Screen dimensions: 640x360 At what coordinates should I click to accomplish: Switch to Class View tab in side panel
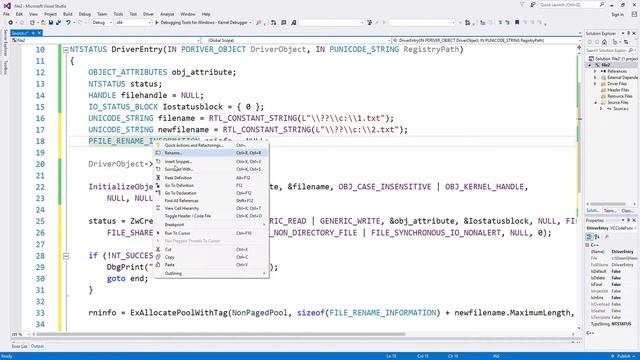tap(627, 211)
